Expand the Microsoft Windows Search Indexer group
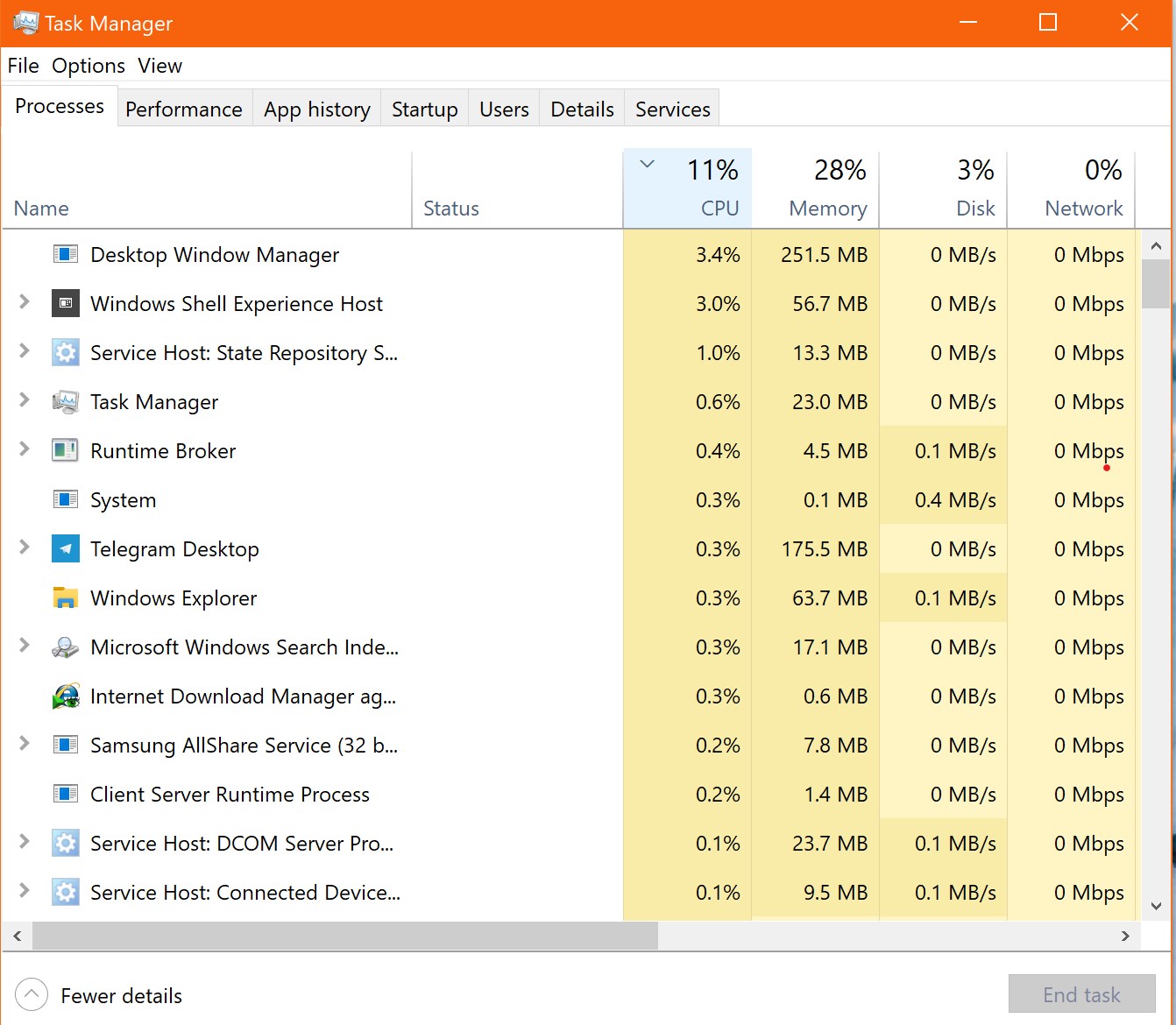1176x1025 pixels. pos(25,646)
